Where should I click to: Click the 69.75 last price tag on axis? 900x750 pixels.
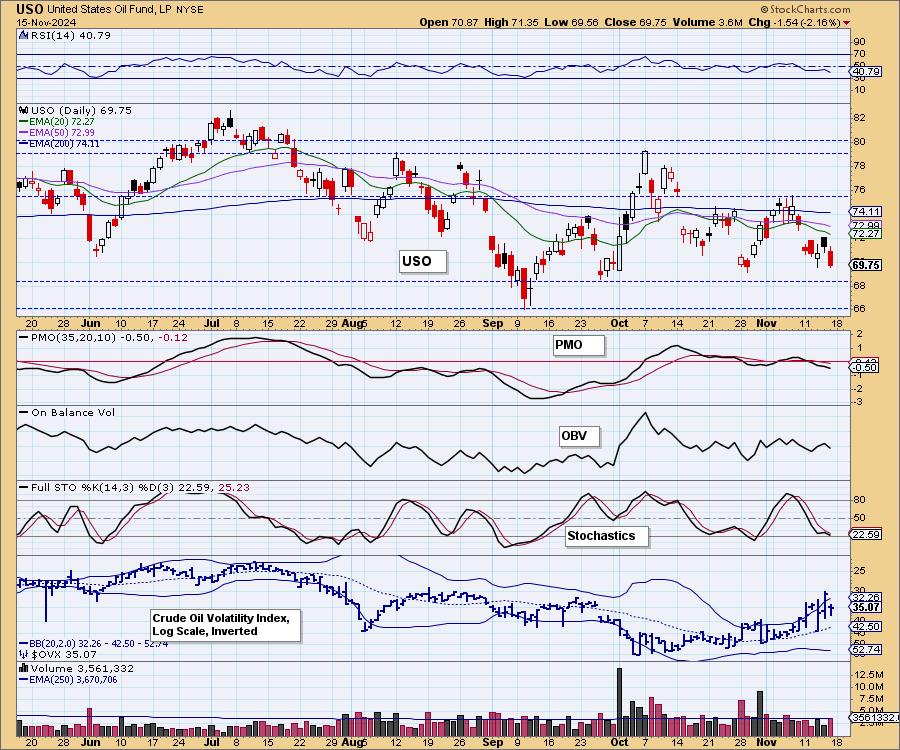[866, 265]
